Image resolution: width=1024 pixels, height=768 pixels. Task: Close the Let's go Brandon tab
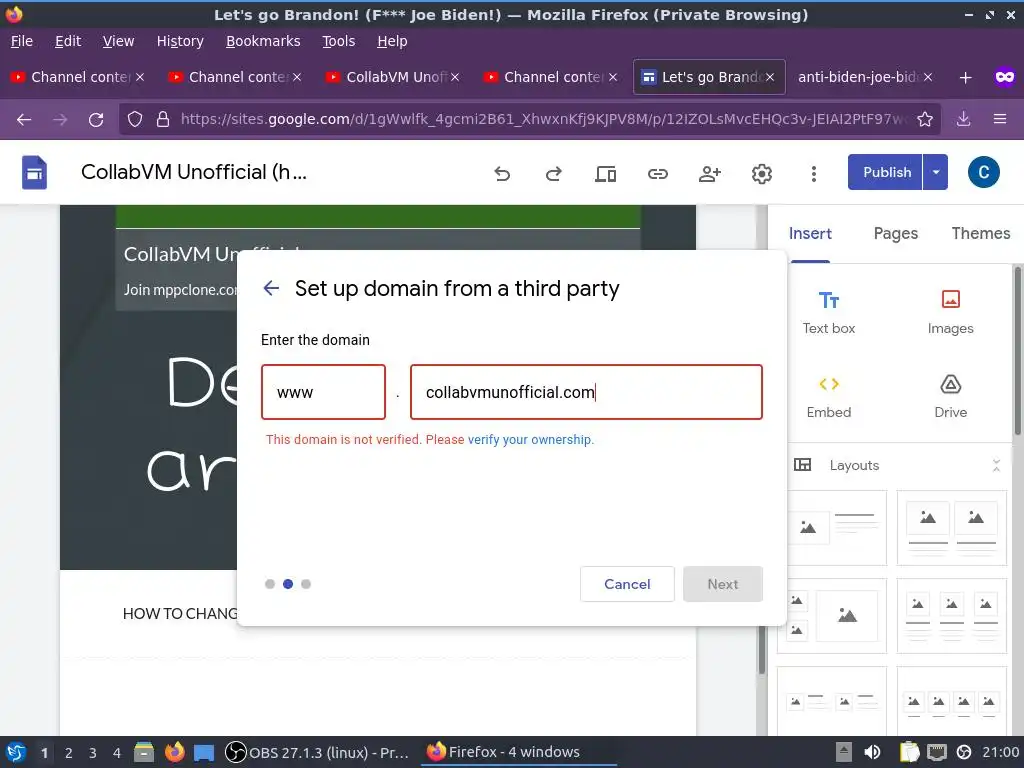(x=770, y=77)
